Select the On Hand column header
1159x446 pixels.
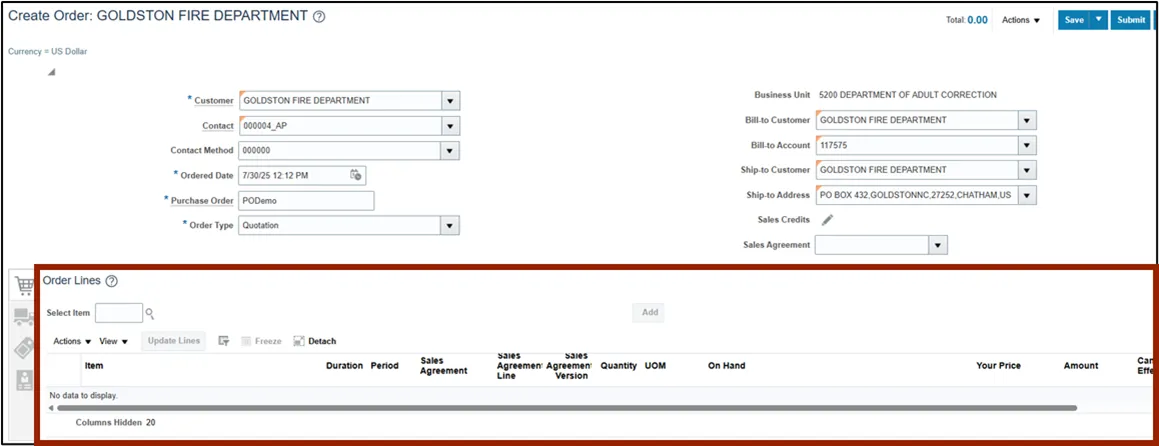tap(727, 365)
